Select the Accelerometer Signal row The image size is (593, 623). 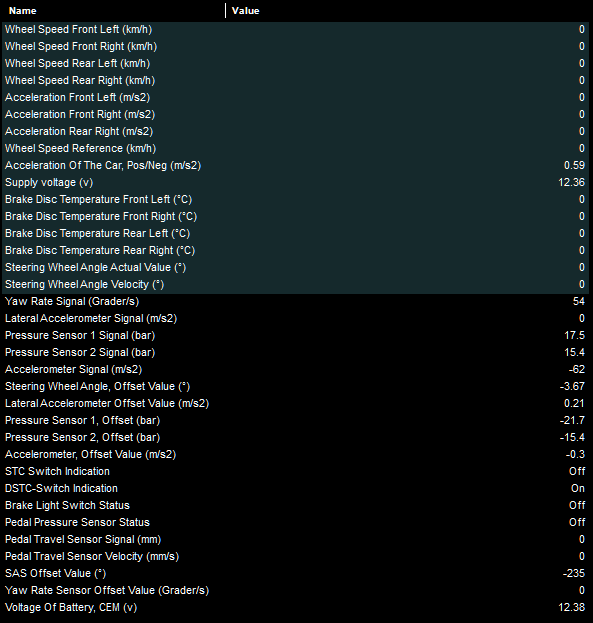click(x=296, y=370)
